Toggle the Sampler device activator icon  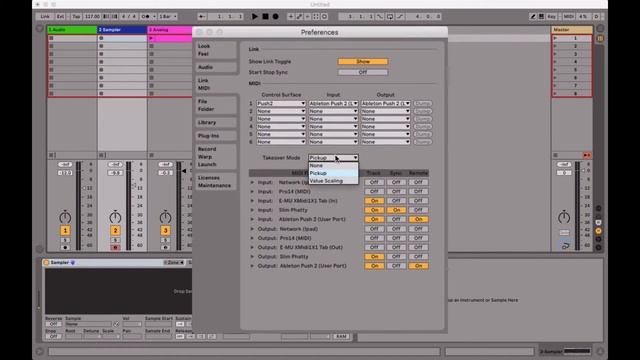point(46,262)
